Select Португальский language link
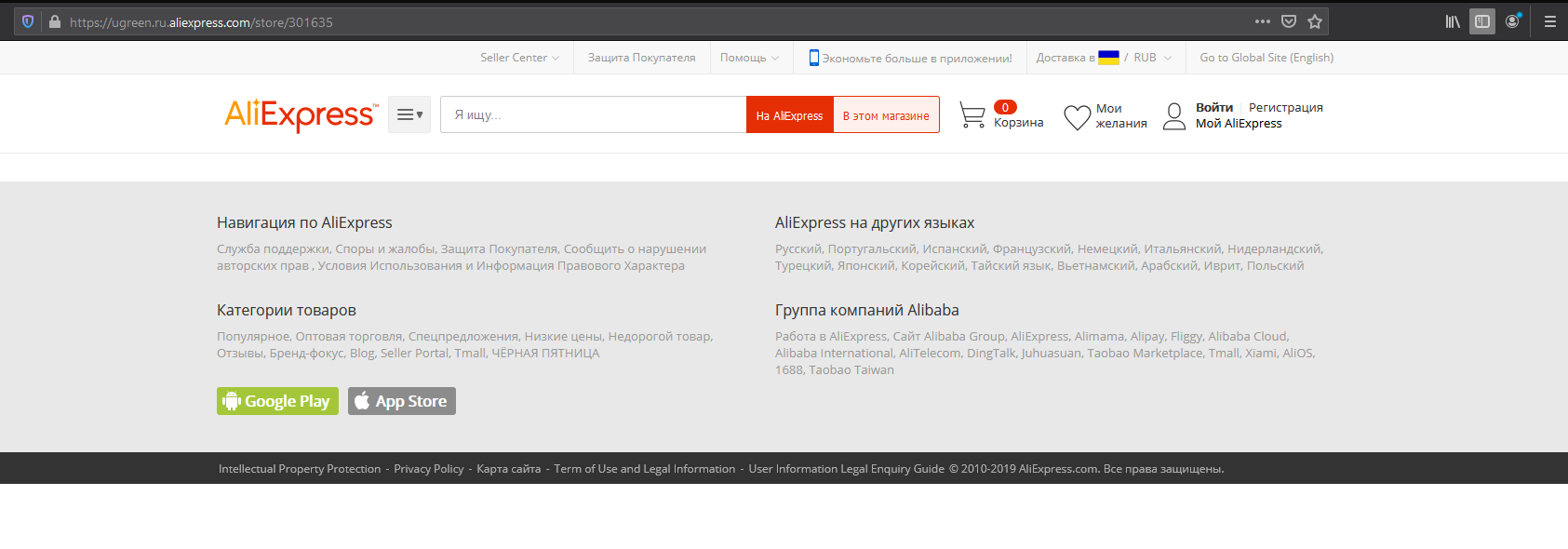Viewport: 1568px width, 549px height. pyautogui.click(x=872, y=249)
